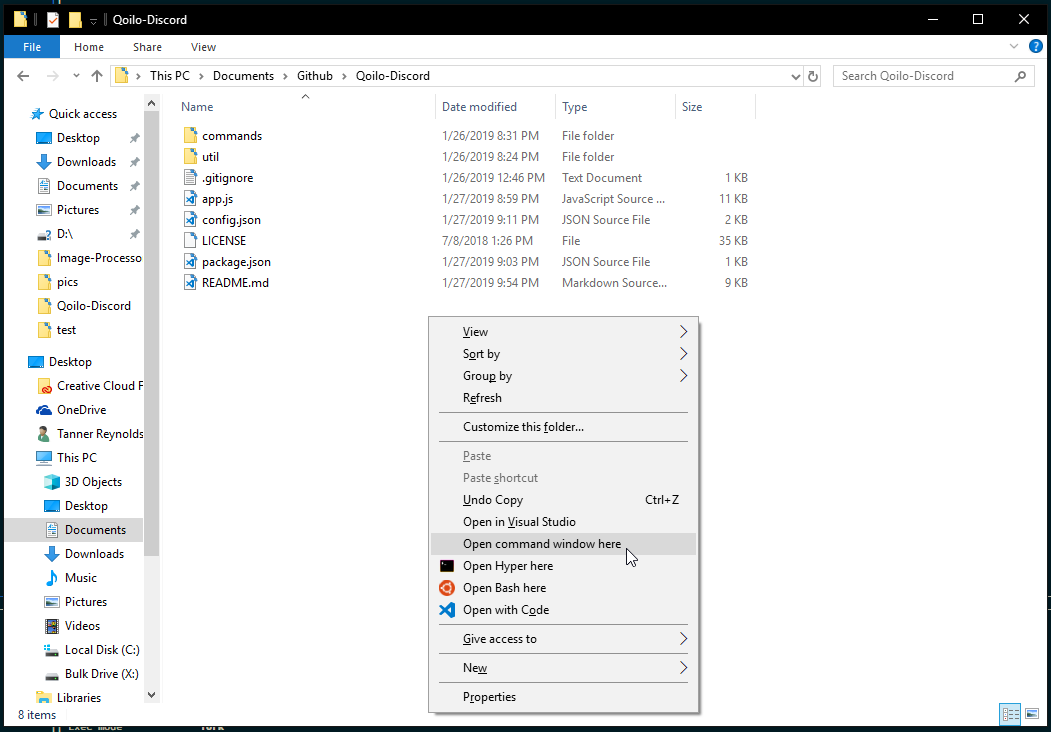Click the README.md file icon

tap(191, 283)
